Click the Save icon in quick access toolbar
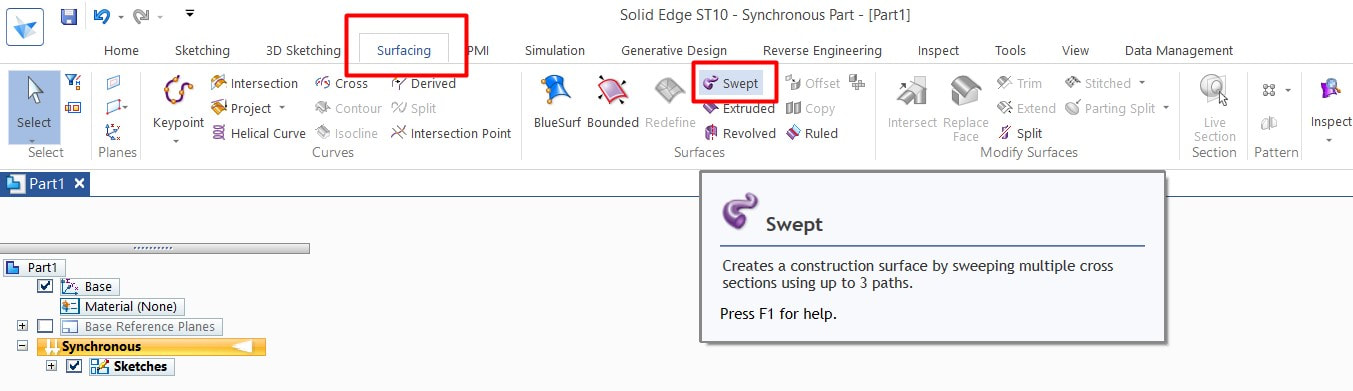Image resolution: width=1353 pixels, height=391 pixels. [69, 16]
